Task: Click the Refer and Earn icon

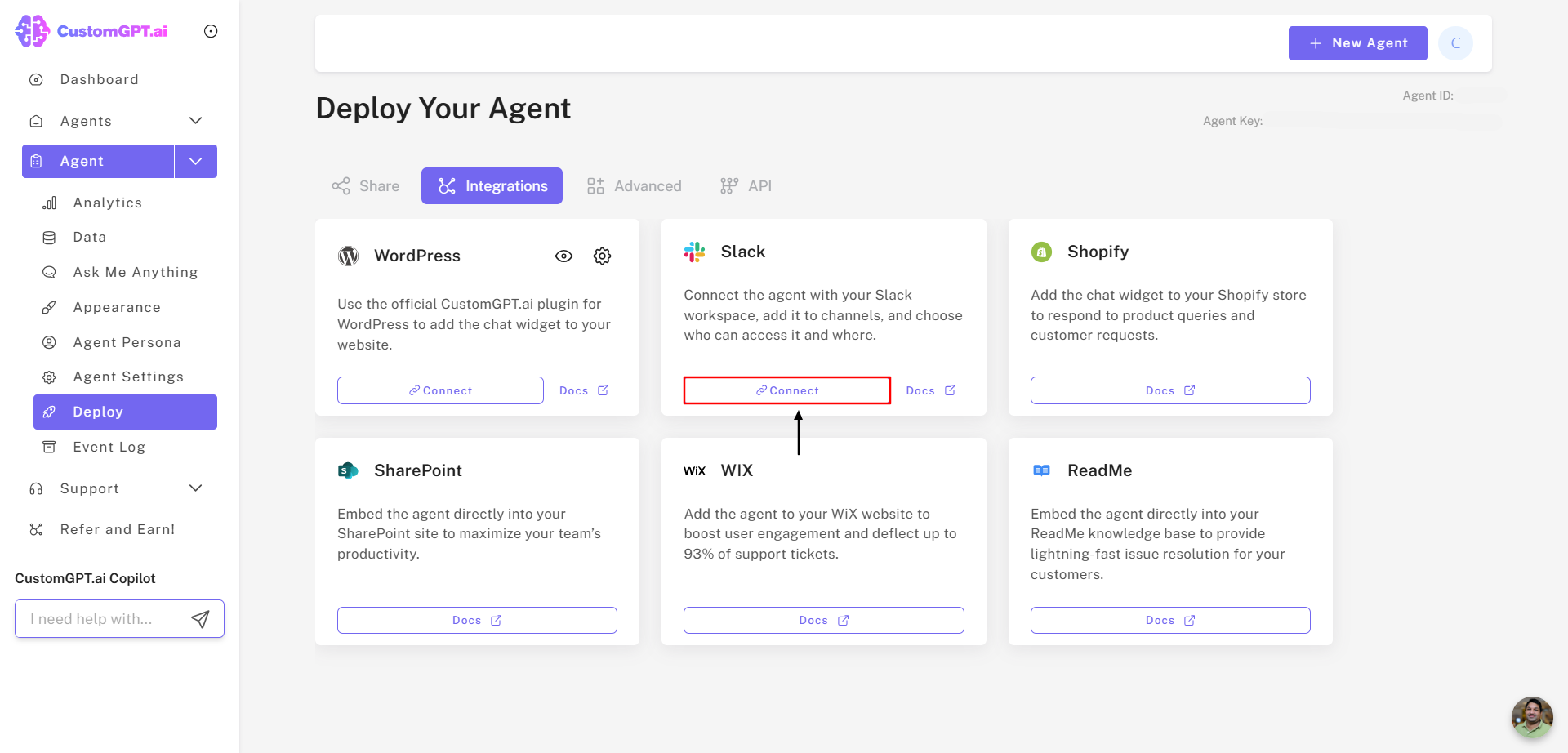Action: 36,529
